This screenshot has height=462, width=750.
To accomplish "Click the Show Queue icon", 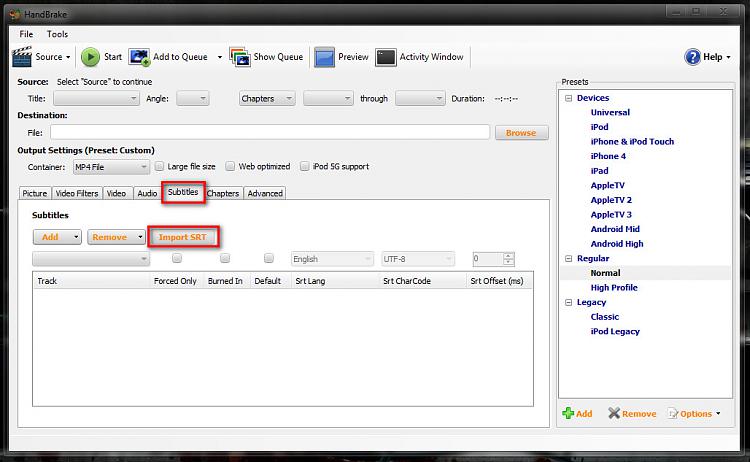I will [240, 57].
